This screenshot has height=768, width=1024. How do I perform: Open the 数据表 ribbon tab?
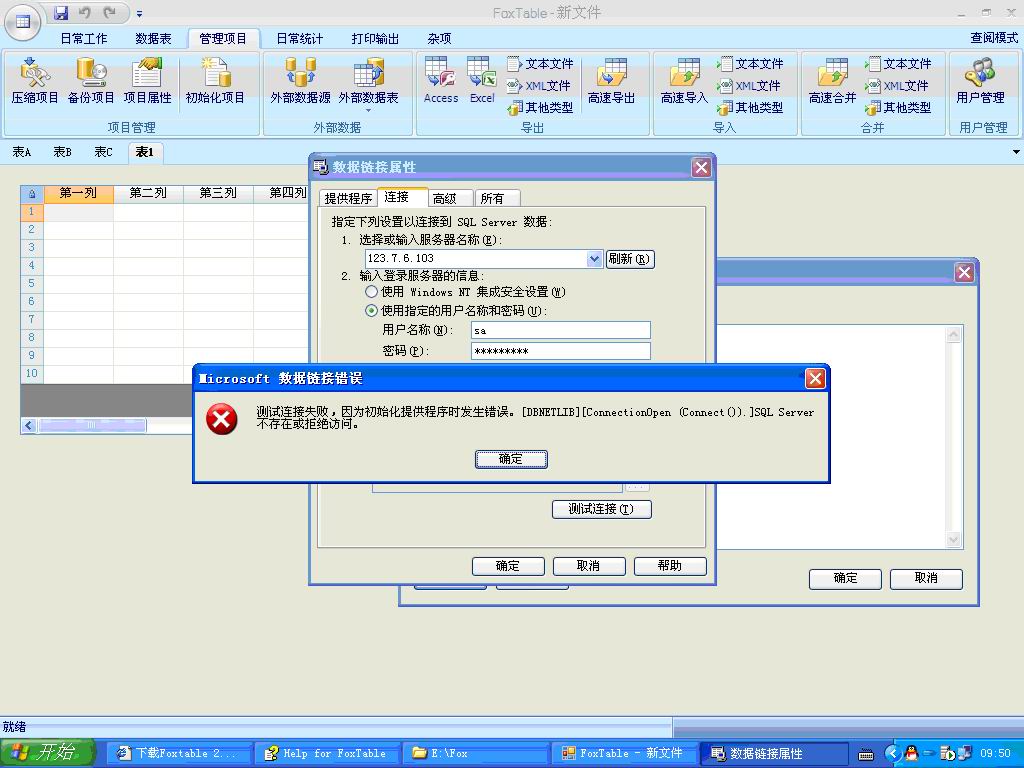pos(153,39)
